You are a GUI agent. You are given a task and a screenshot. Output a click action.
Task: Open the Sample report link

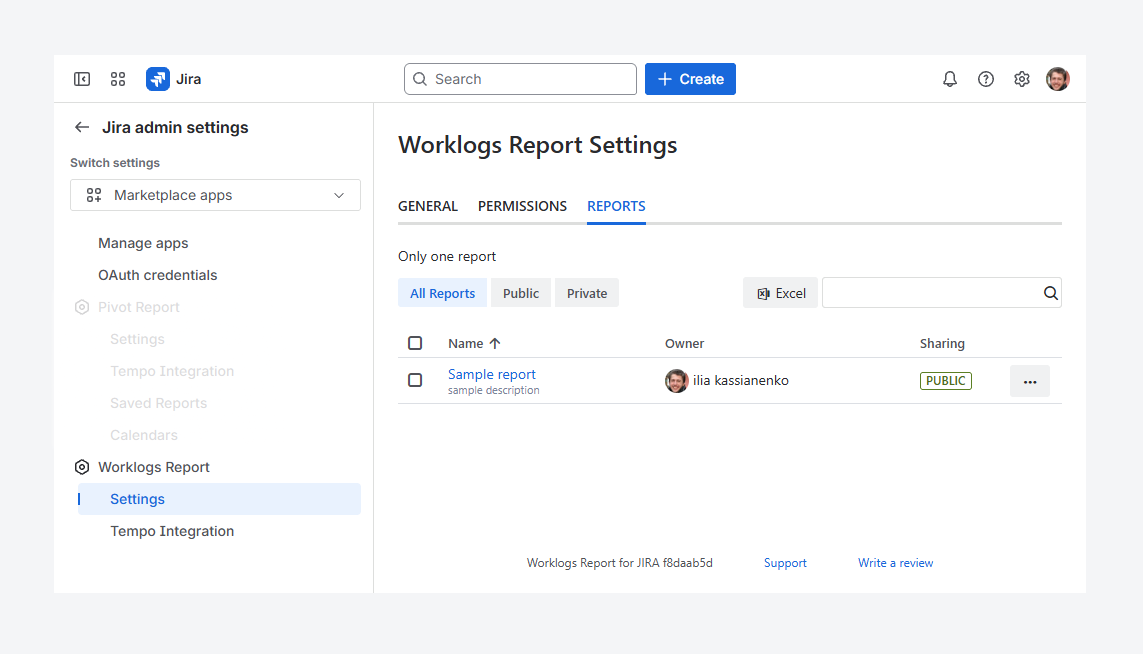[491, 374]
